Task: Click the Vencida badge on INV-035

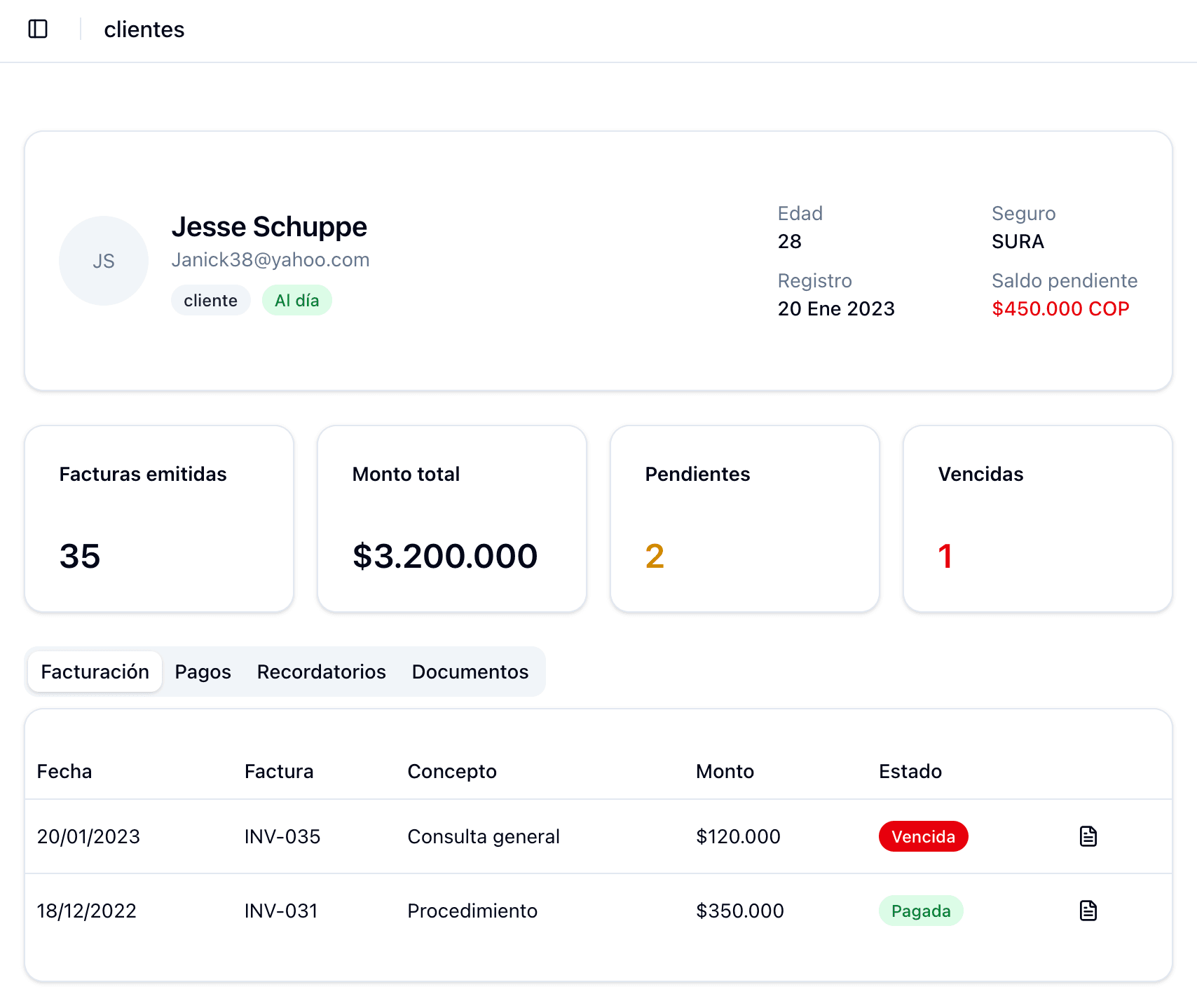Action: [x=923, y=836]
